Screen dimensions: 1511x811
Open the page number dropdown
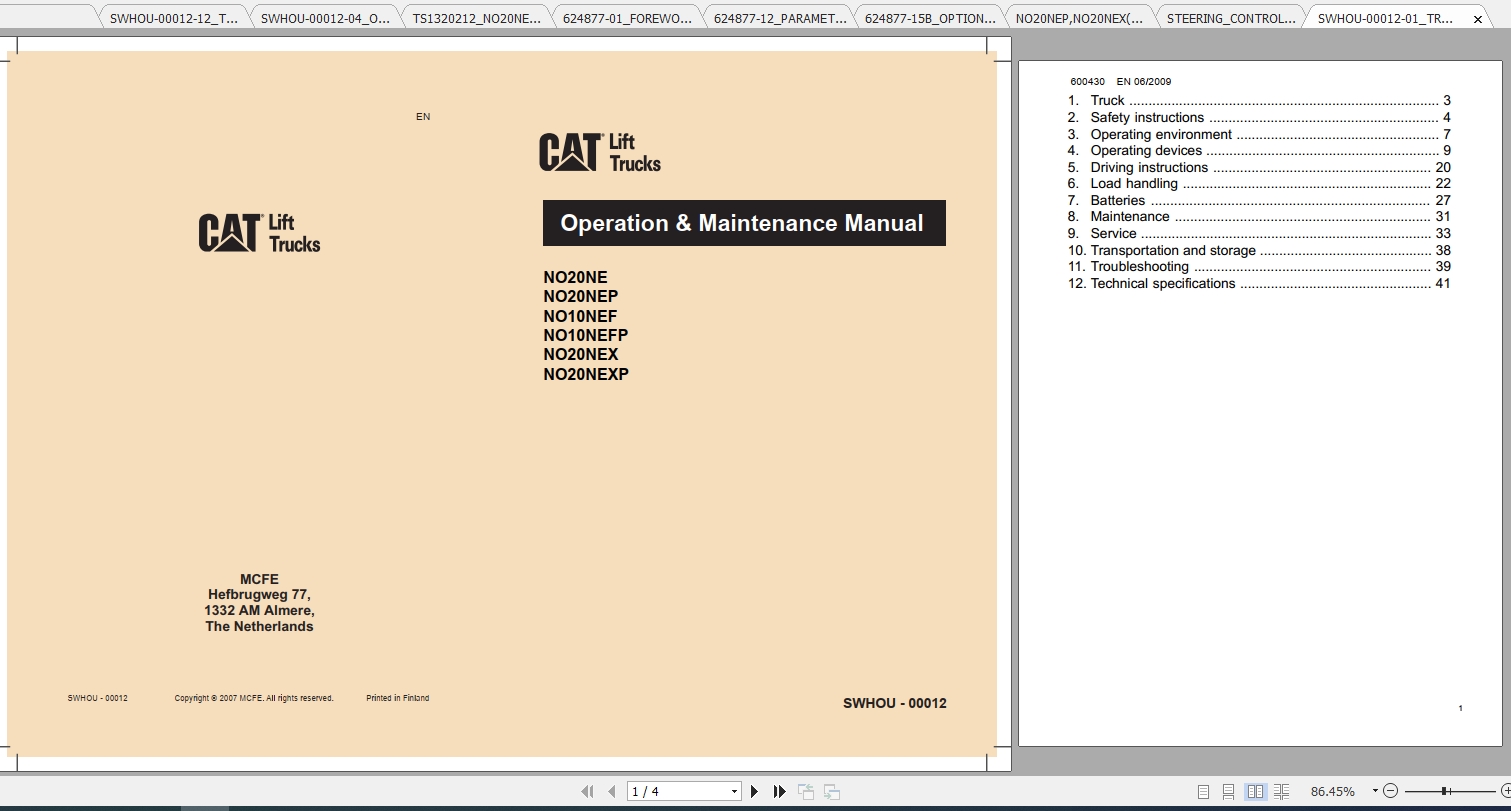(x=734, y=790)
